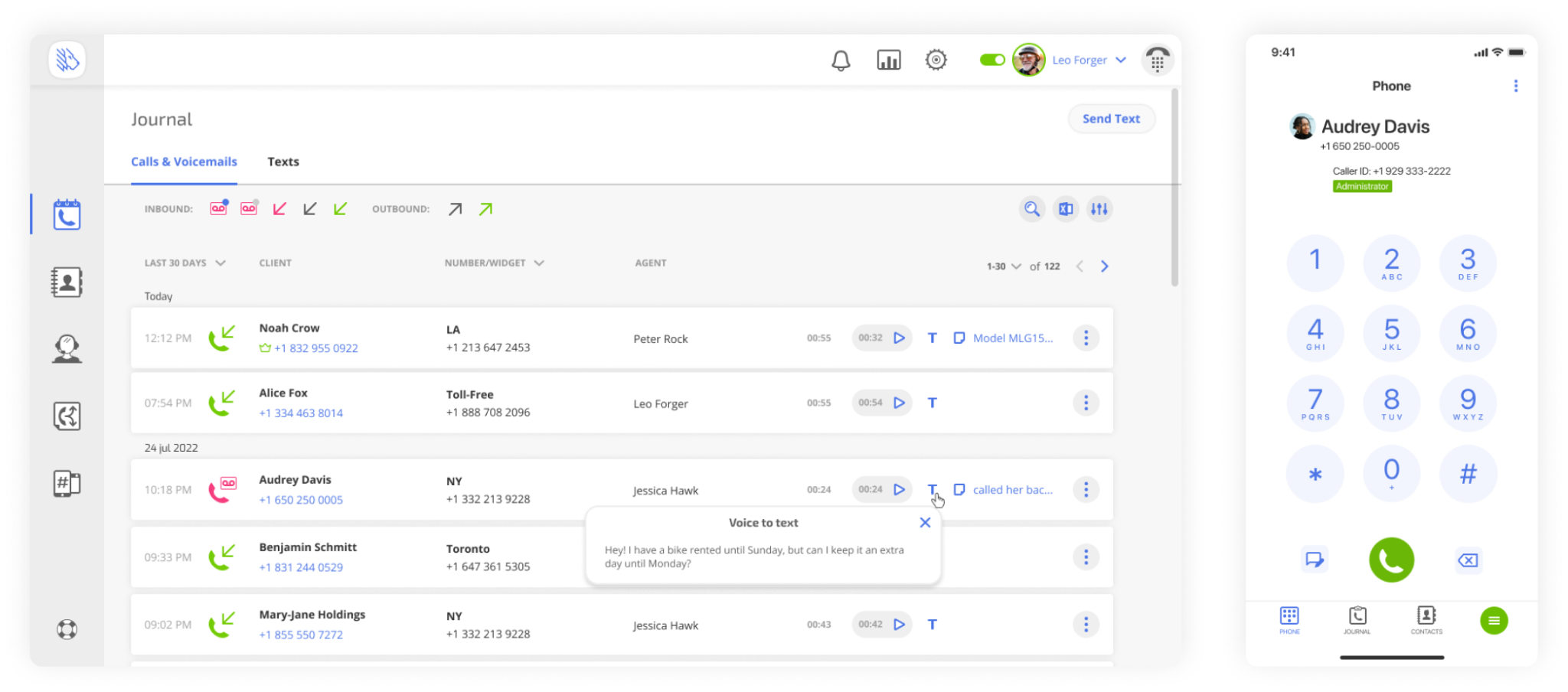Open the contacts icon in left sidebar
The image size is (1568, 692).
67,282
